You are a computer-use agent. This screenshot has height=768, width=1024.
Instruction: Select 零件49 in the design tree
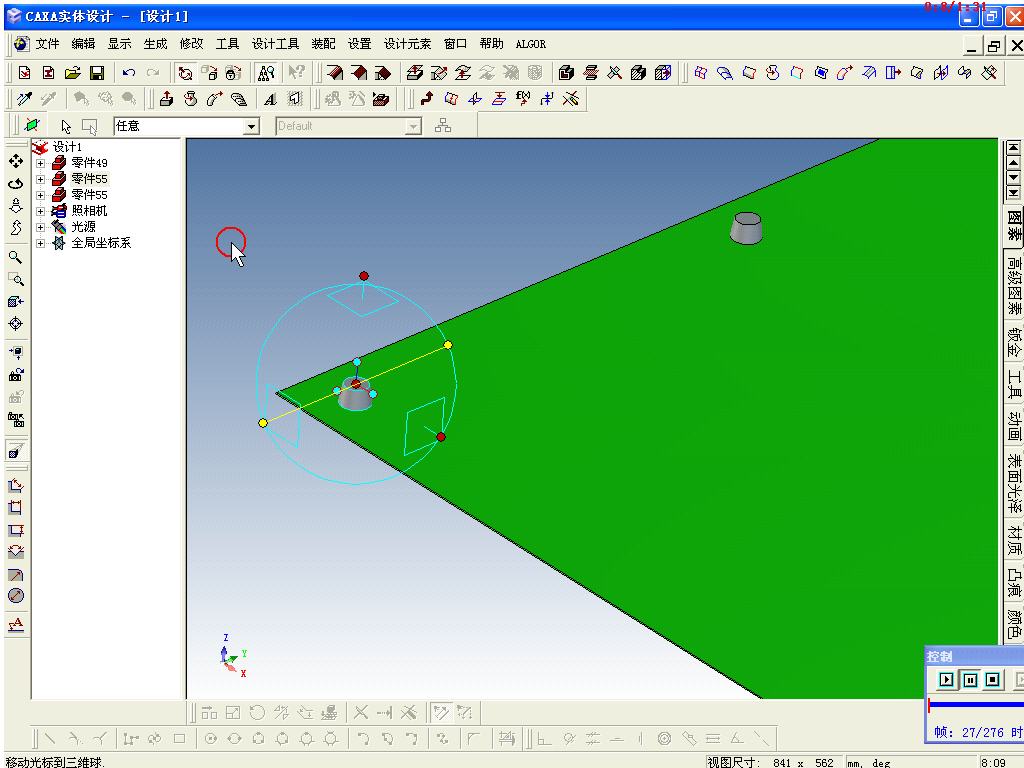click(89, 163)
